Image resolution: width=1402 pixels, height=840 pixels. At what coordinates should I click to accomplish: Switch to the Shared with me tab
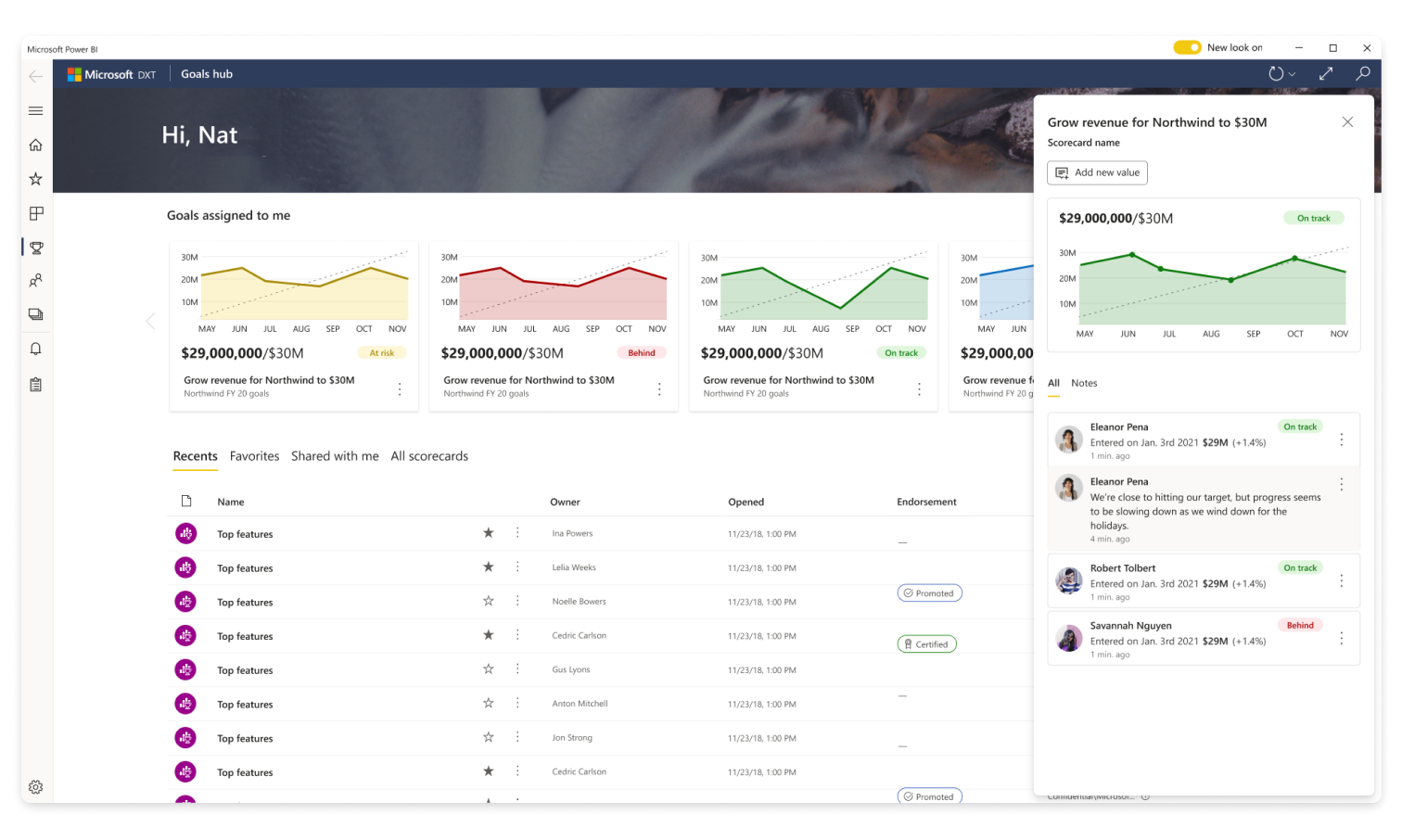click(x=335, y=456)
